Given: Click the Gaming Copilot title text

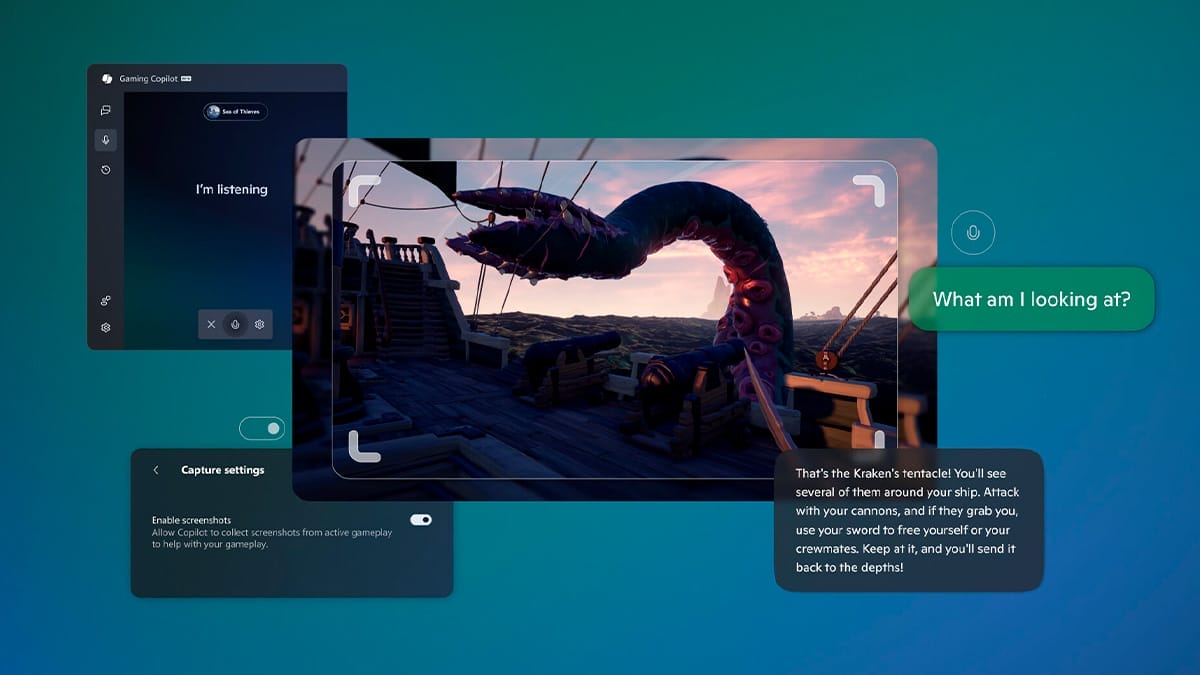Looking at the screenshot, I should point(148,79).
